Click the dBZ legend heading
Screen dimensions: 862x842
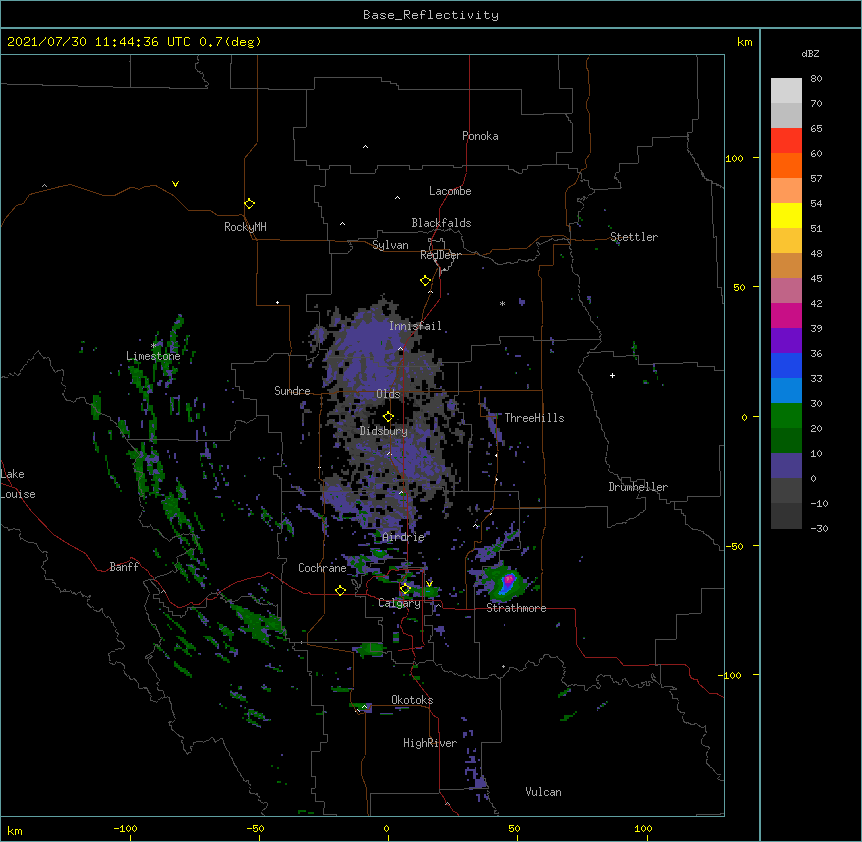tap(810, 53)
